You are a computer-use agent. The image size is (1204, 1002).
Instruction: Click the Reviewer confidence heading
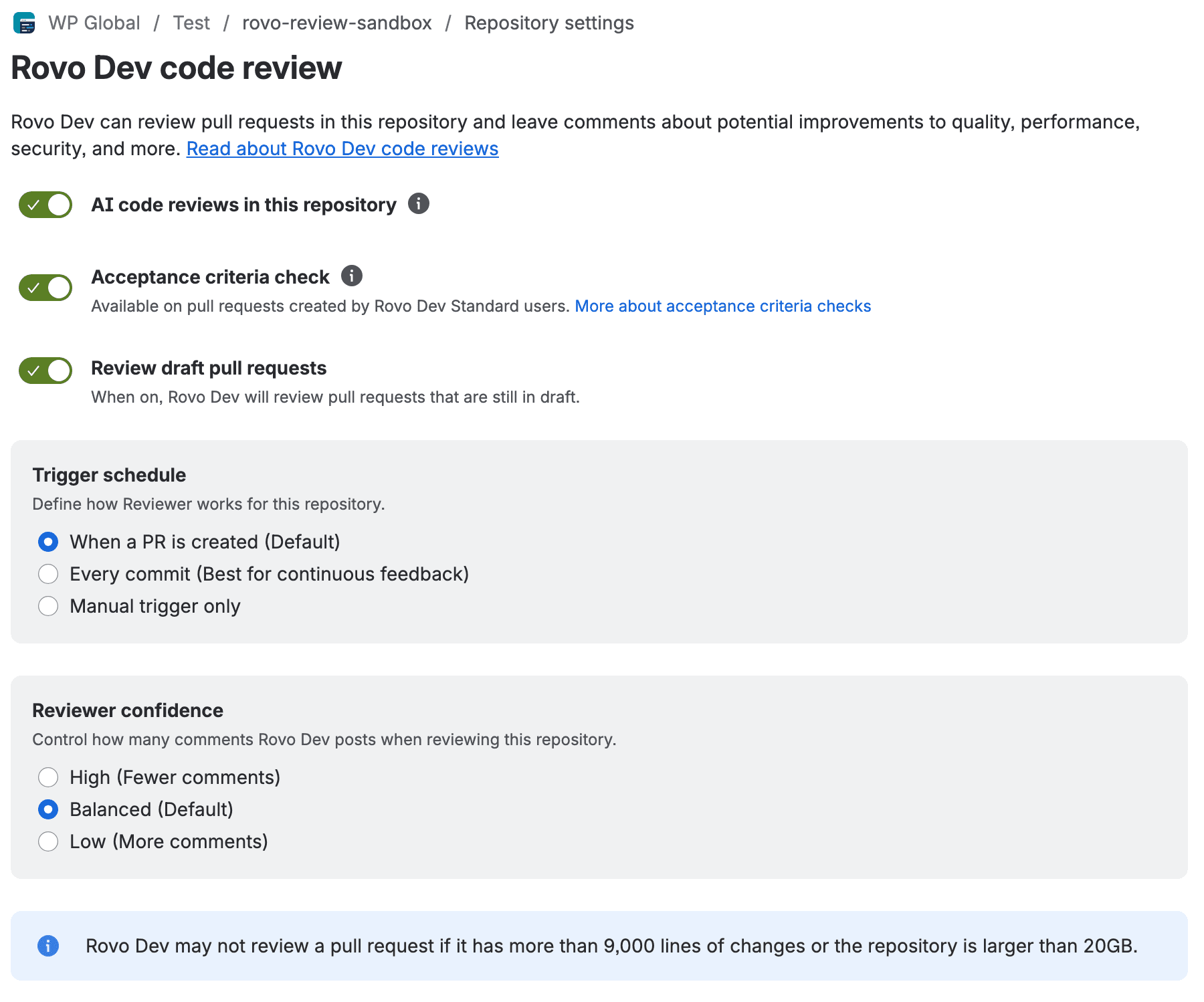(x=128, y=710)
